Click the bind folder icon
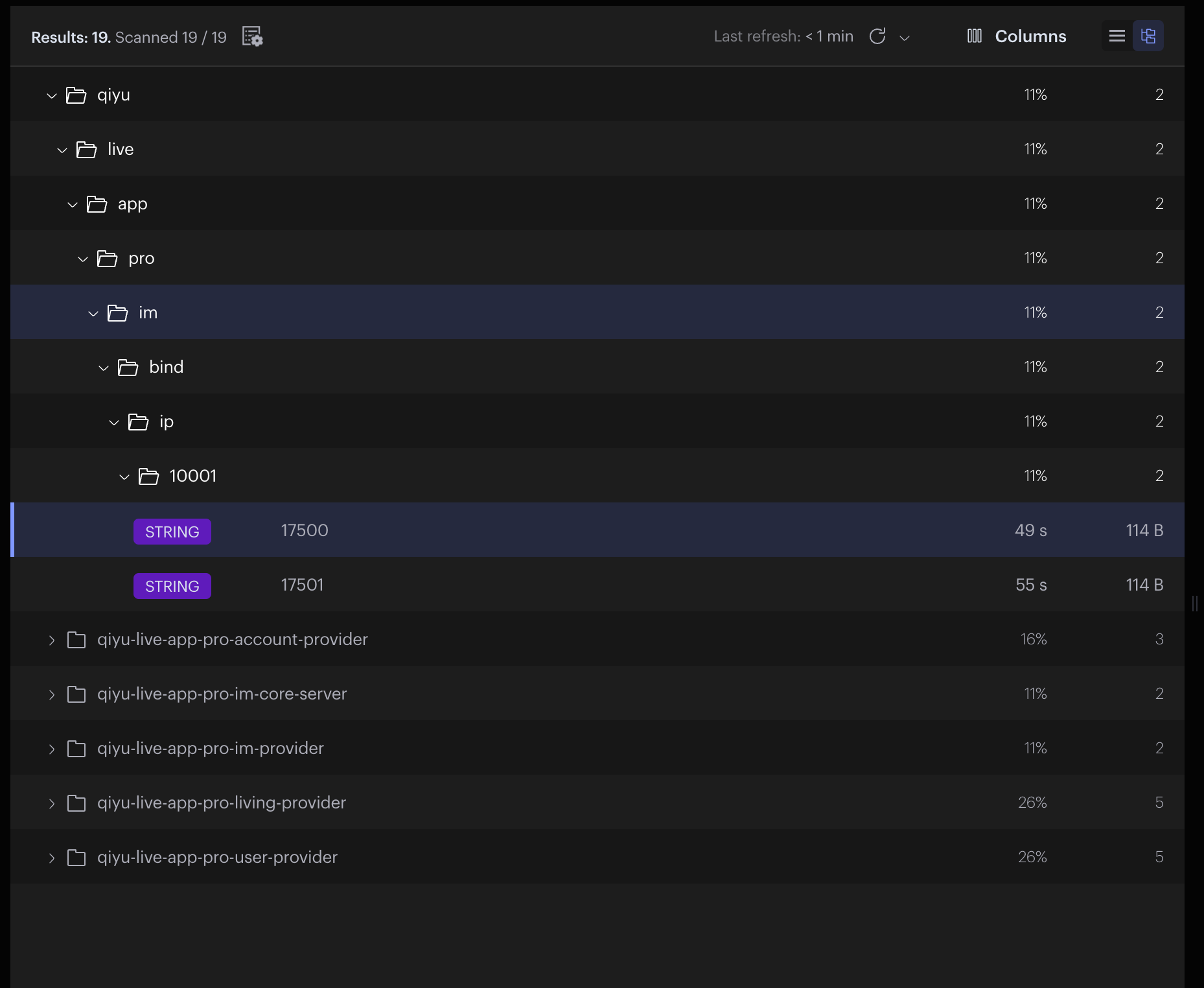 click(x=128, y=368)
